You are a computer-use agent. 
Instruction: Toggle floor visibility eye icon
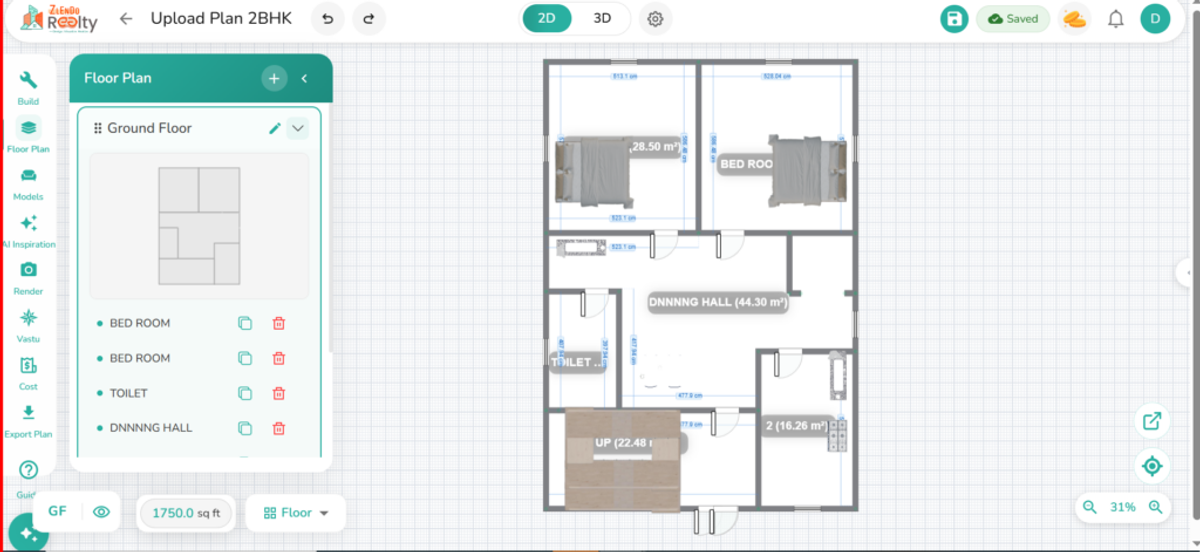(x=101, y=512)
